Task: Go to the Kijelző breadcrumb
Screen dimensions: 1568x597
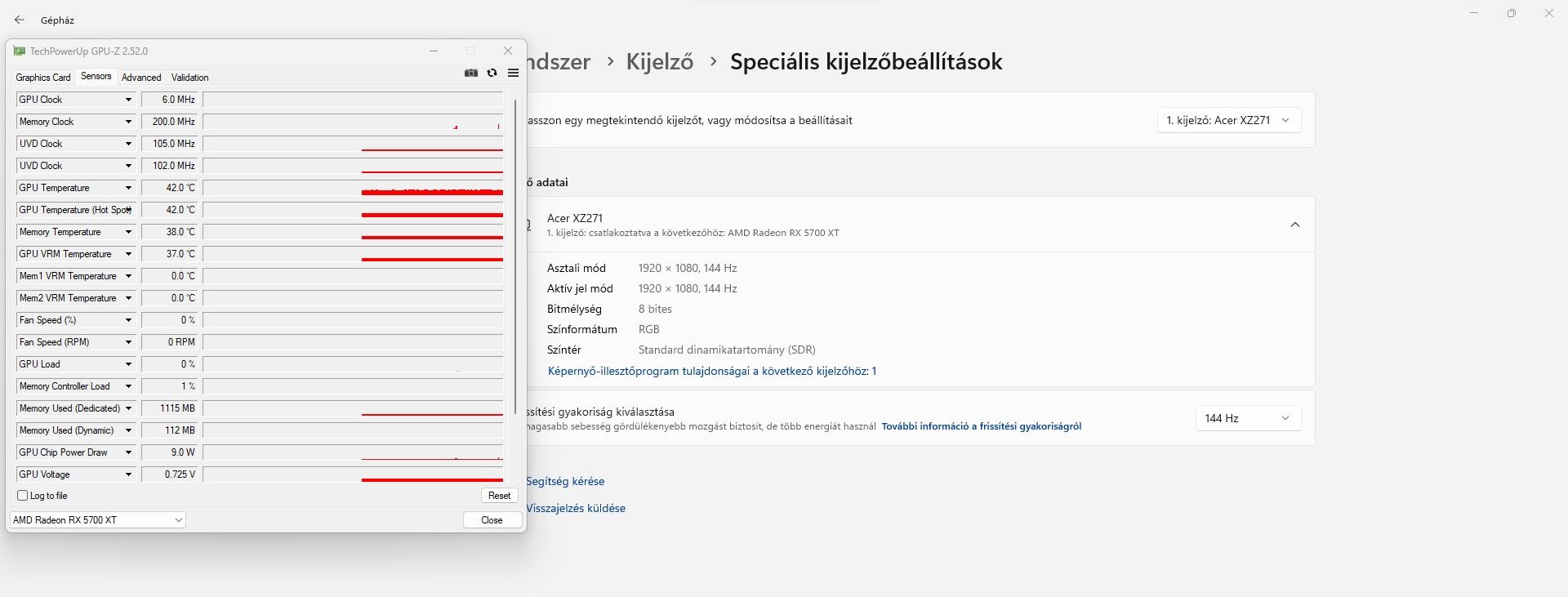Action: click(x=660, y=61)
